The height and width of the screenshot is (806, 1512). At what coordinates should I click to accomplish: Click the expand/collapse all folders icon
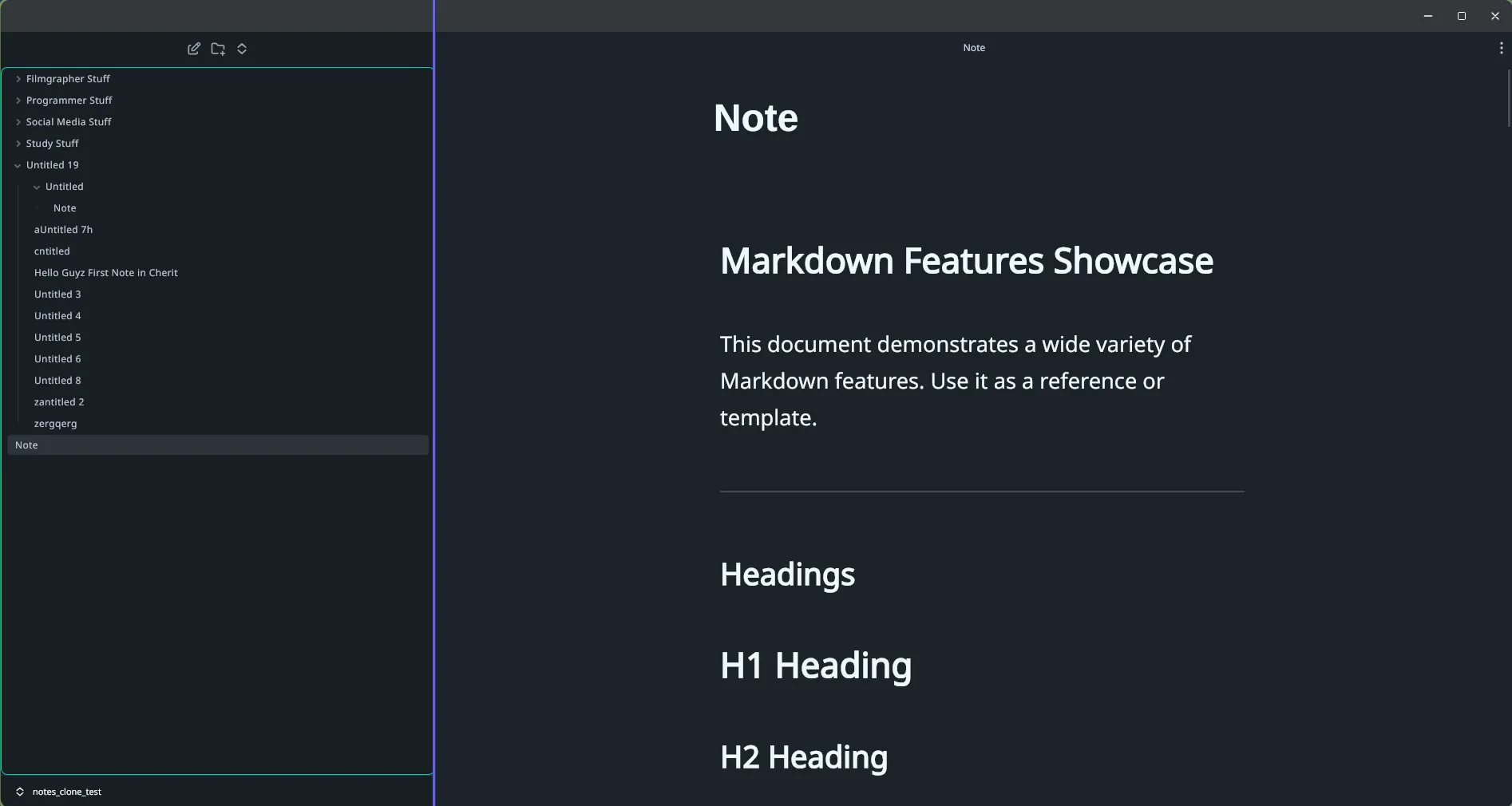point(242,49)
